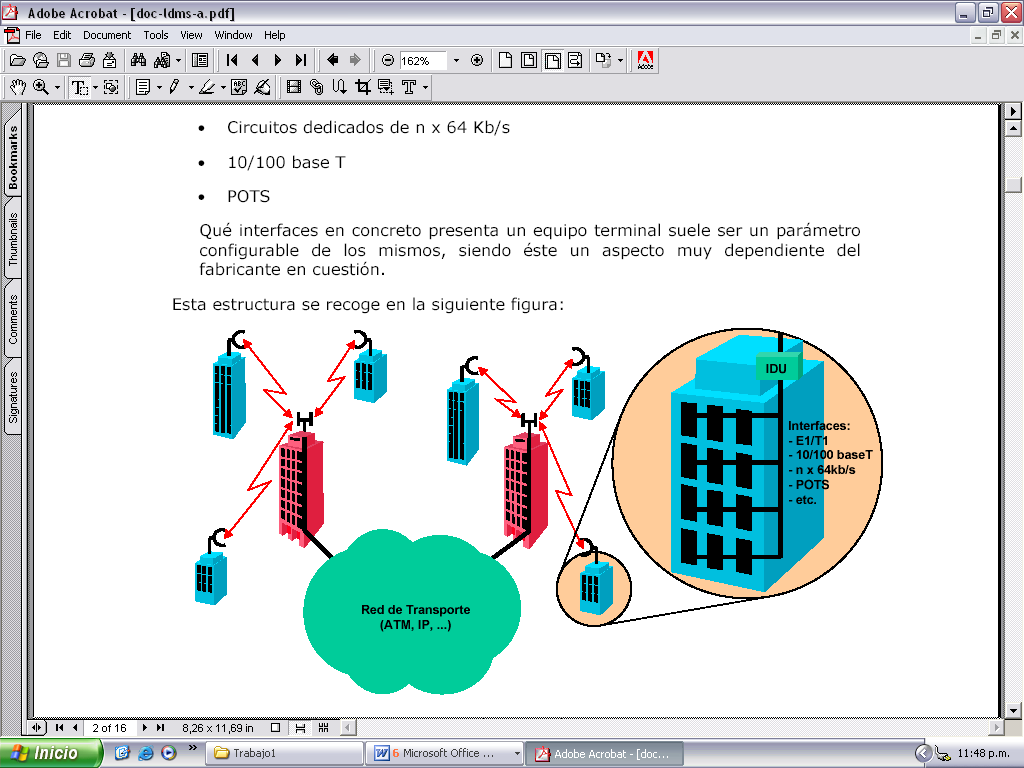Screen dimensions: 1024x768
Task: Click the Spell Check ABC icon
Action: [x=239, y=87]
